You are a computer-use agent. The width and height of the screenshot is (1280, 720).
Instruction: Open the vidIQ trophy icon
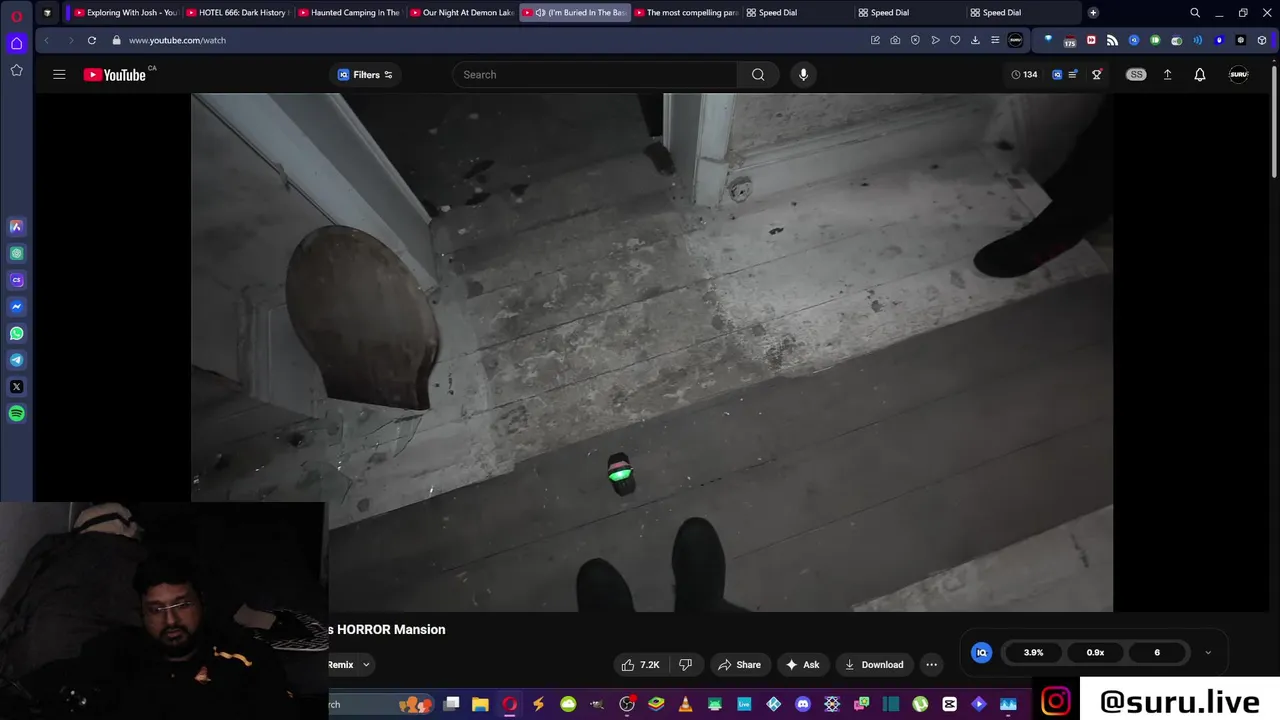pyautogui.click(x=1097, y=75)
